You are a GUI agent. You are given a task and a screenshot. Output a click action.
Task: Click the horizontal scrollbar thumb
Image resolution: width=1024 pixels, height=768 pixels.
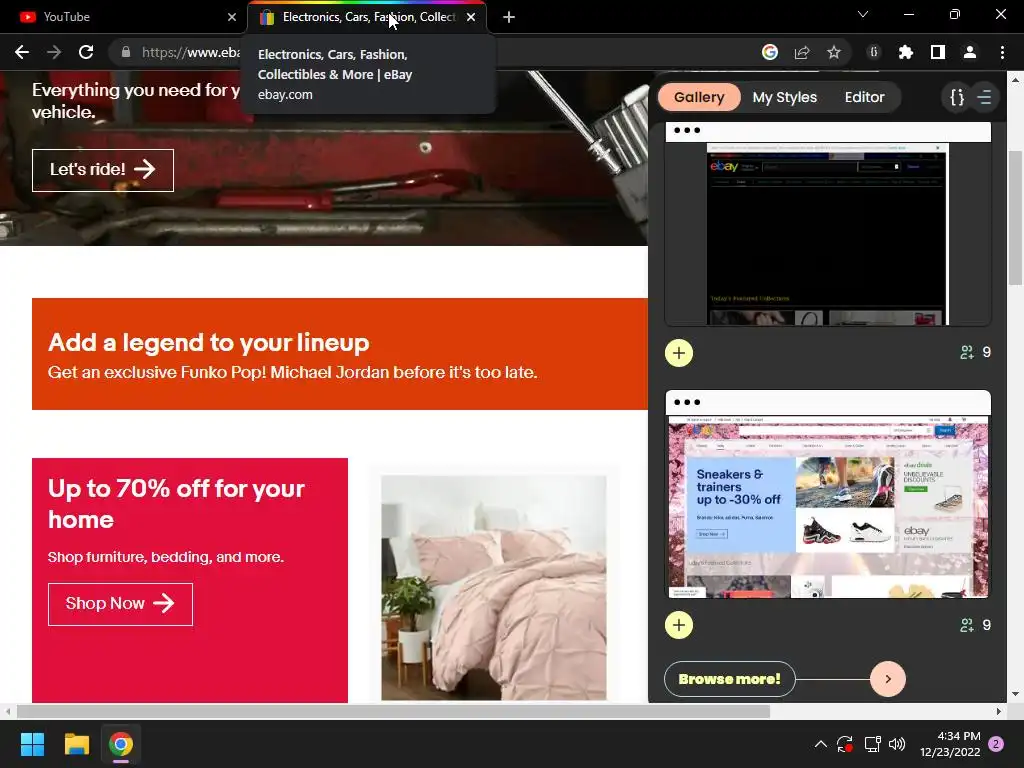(x=393, y=711)
